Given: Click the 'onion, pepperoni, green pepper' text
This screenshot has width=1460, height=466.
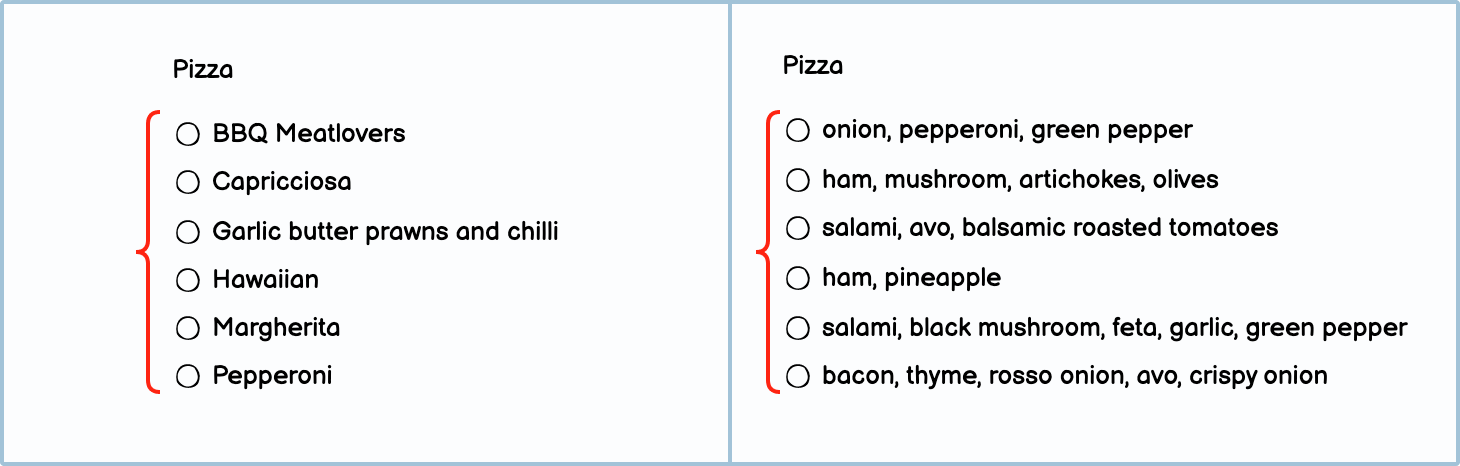Looking at the screenshot, I should click(x=1007, y=130).
